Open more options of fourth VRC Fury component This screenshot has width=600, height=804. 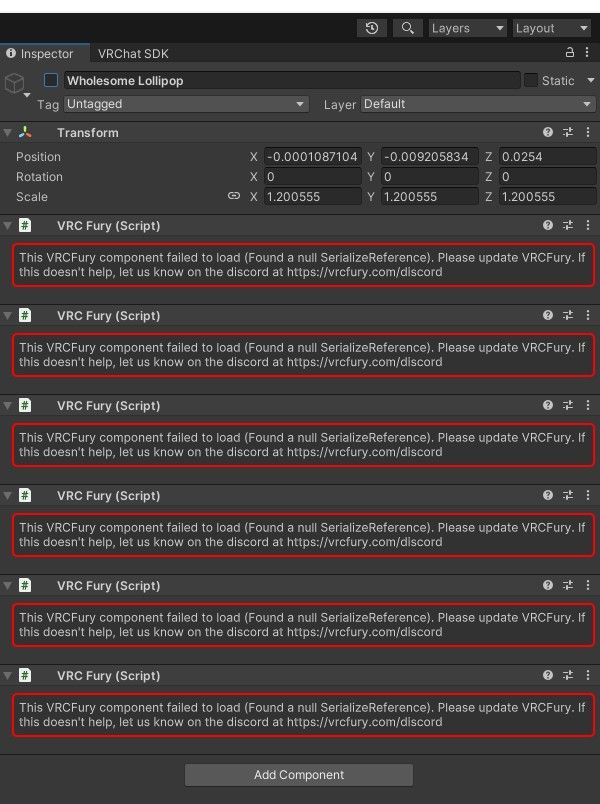point(588,495)
